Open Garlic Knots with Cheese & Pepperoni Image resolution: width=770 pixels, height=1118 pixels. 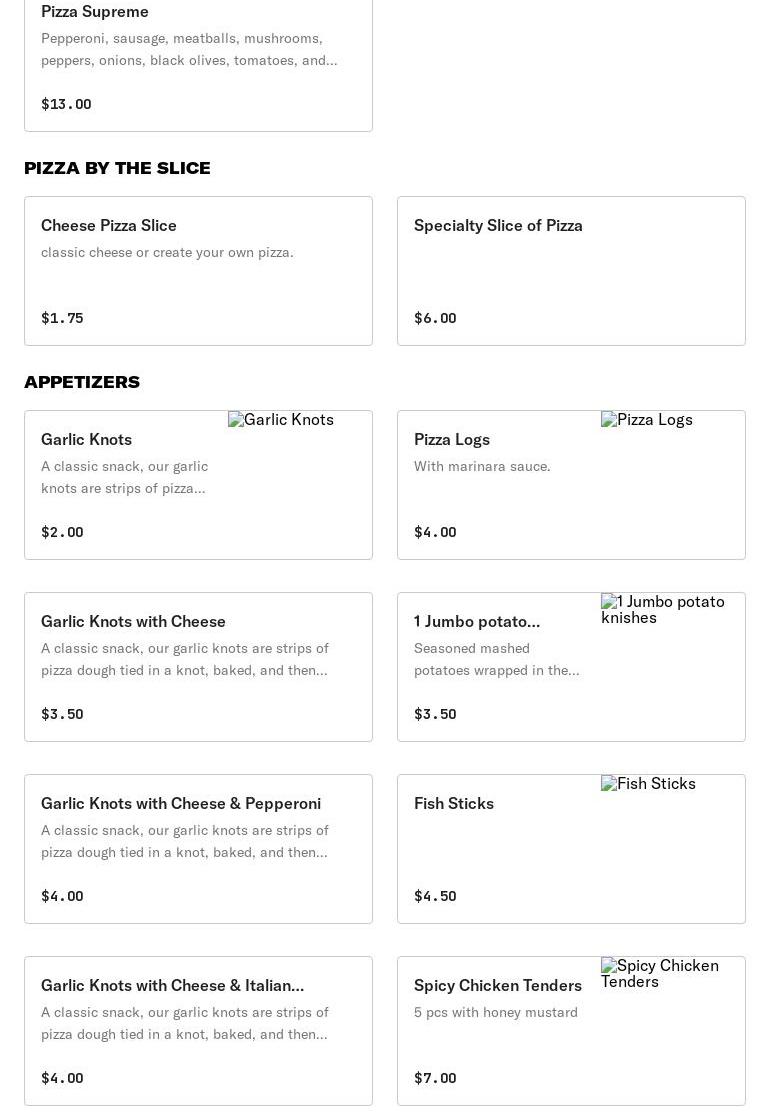(x=181, y=803)
